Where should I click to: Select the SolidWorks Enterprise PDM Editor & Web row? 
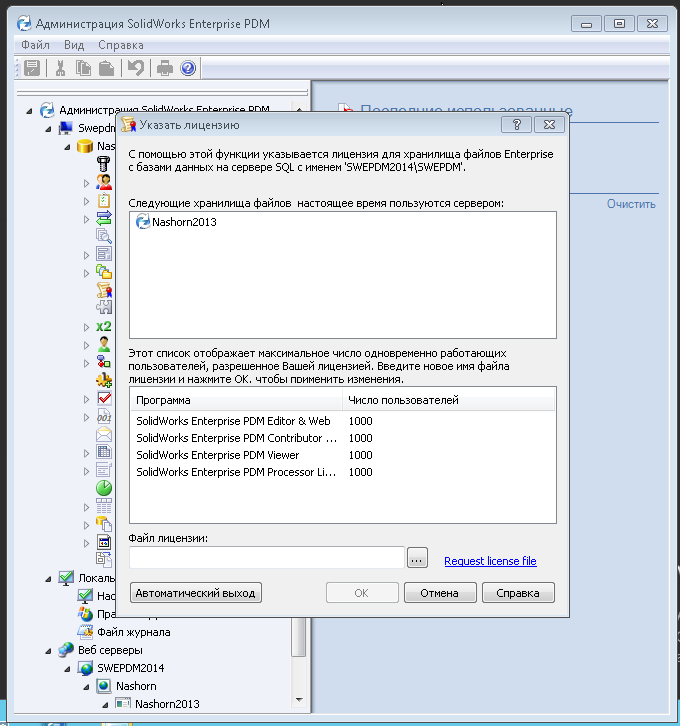tap(343, 421)
